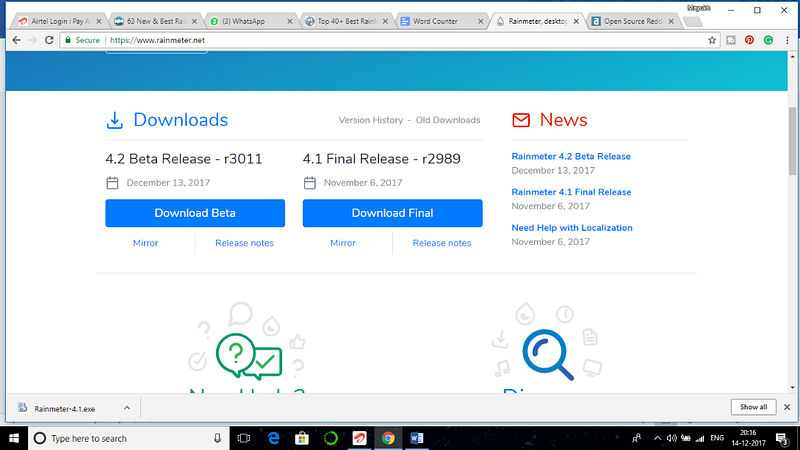
Task: Open the Mirror link under Download Final
Action: point(343,243)
